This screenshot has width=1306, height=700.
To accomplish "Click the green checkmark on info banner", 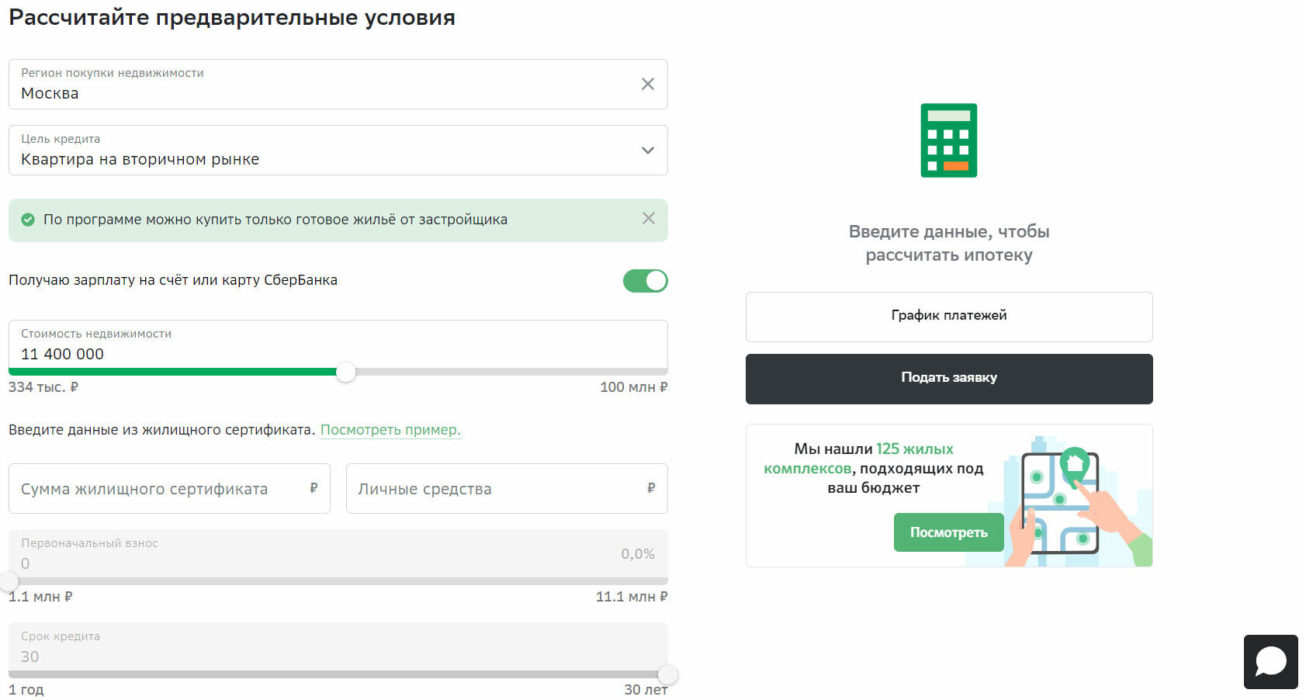I will point(27,219).
